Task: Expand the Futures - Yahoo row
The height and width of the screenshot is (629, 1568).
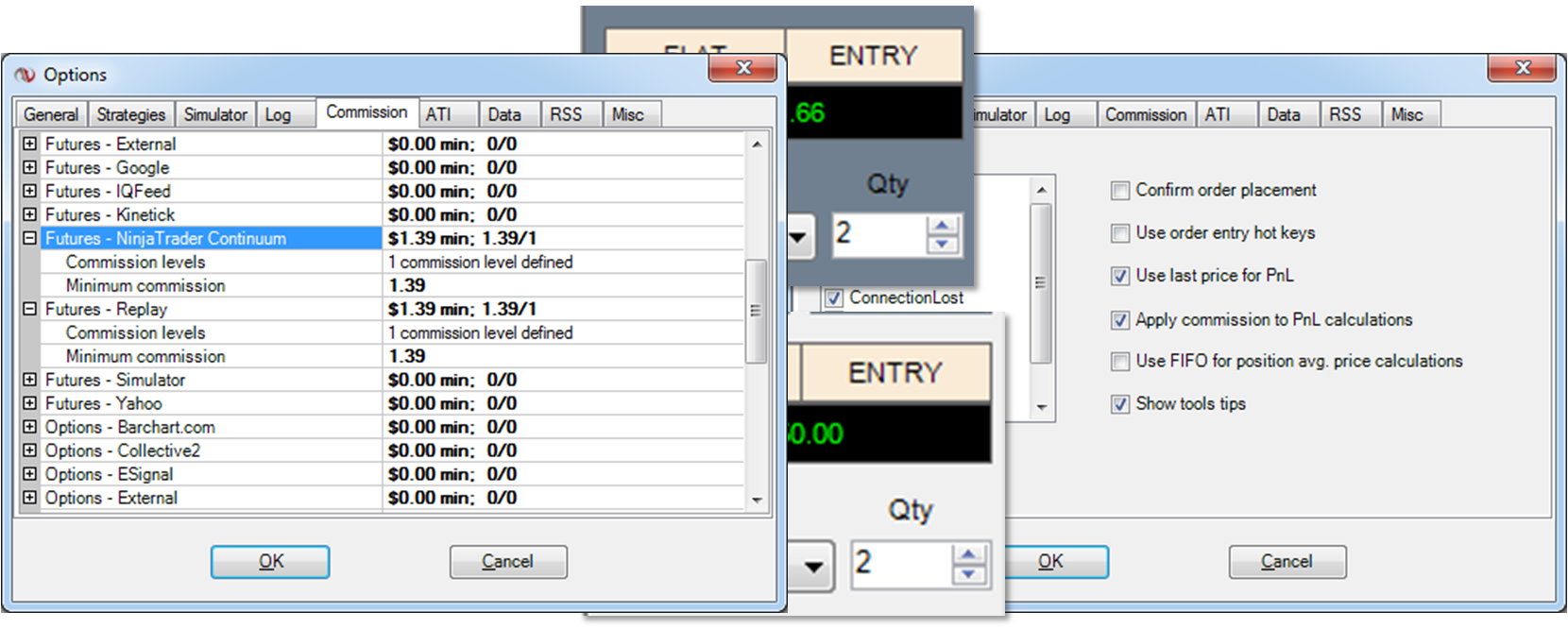Action: click(x=29, y=403)
